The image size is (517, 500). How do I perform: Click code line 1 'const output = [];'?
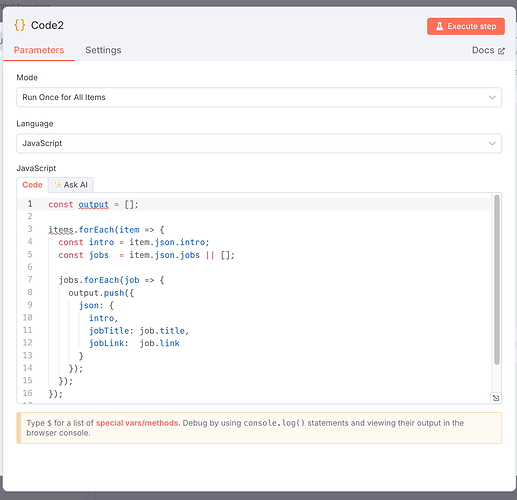click(93, 204)
